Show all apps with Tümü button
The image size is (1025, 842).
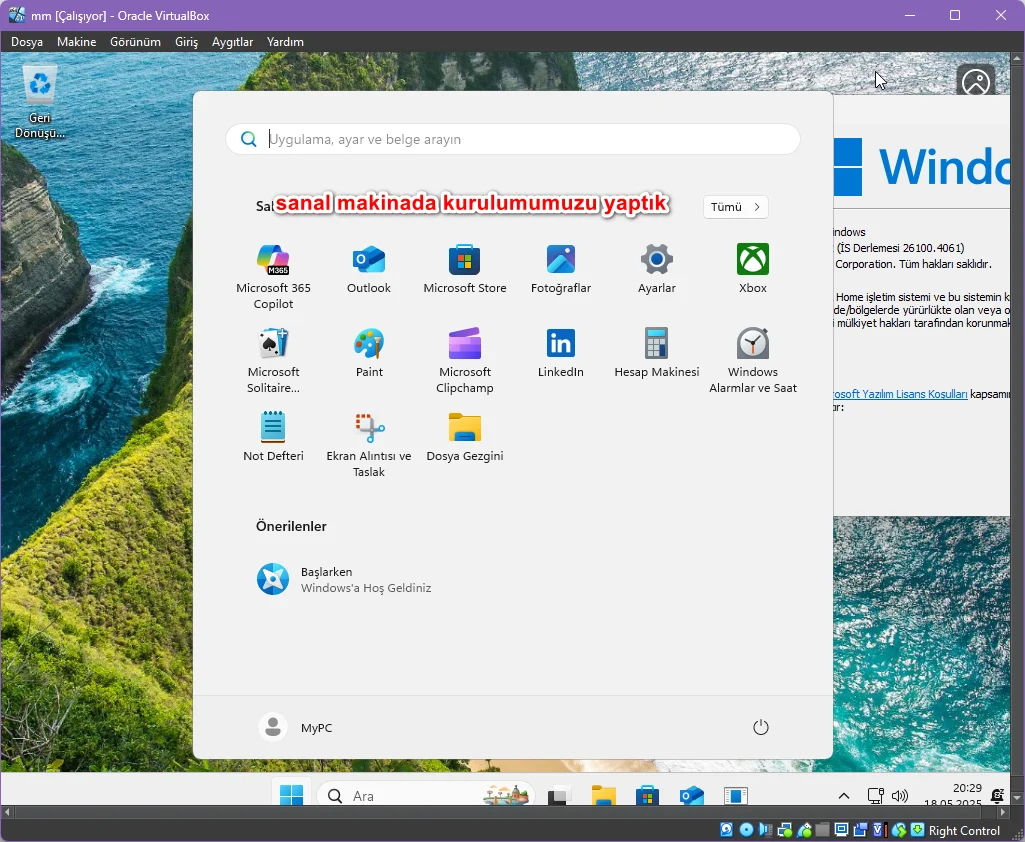pyautogui.click(x=735, y=207)
